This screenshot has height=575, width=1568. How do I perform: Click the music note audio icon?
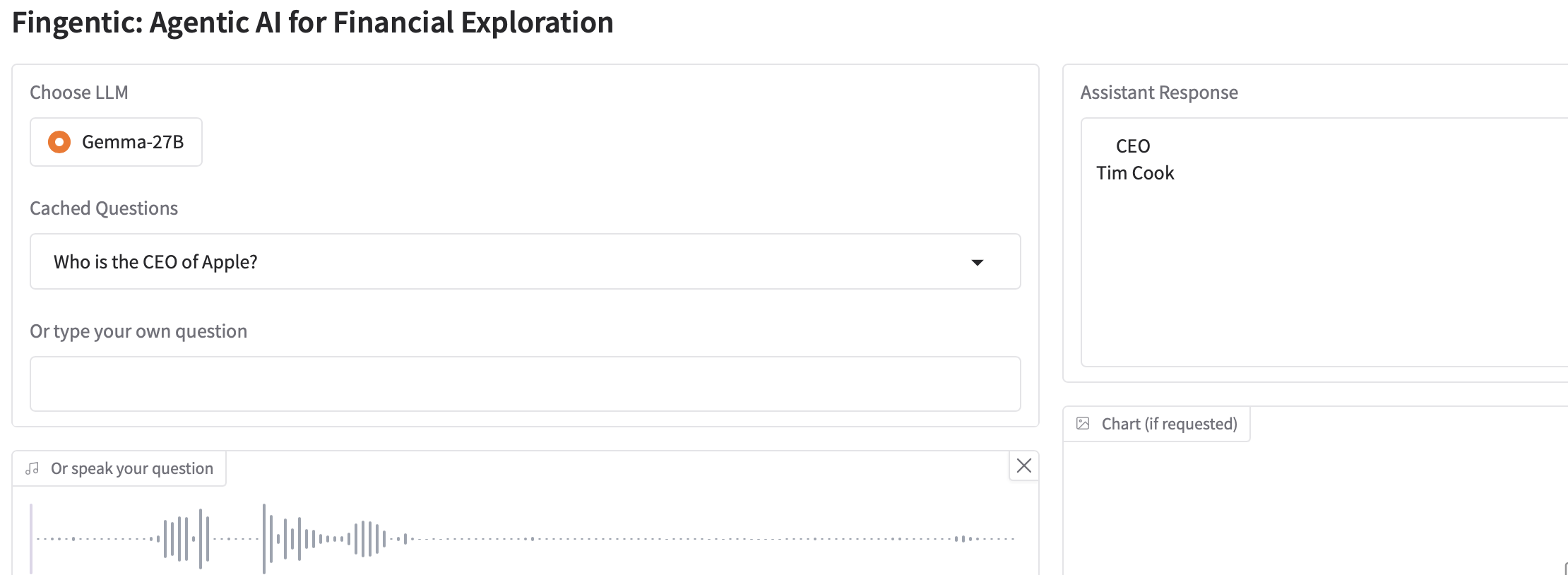(32, 468)
